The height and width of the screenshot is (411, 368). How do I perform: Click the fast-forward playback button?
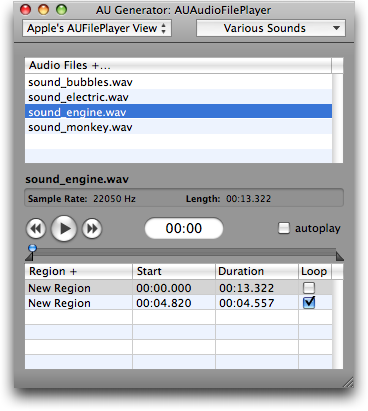[92, 229]
